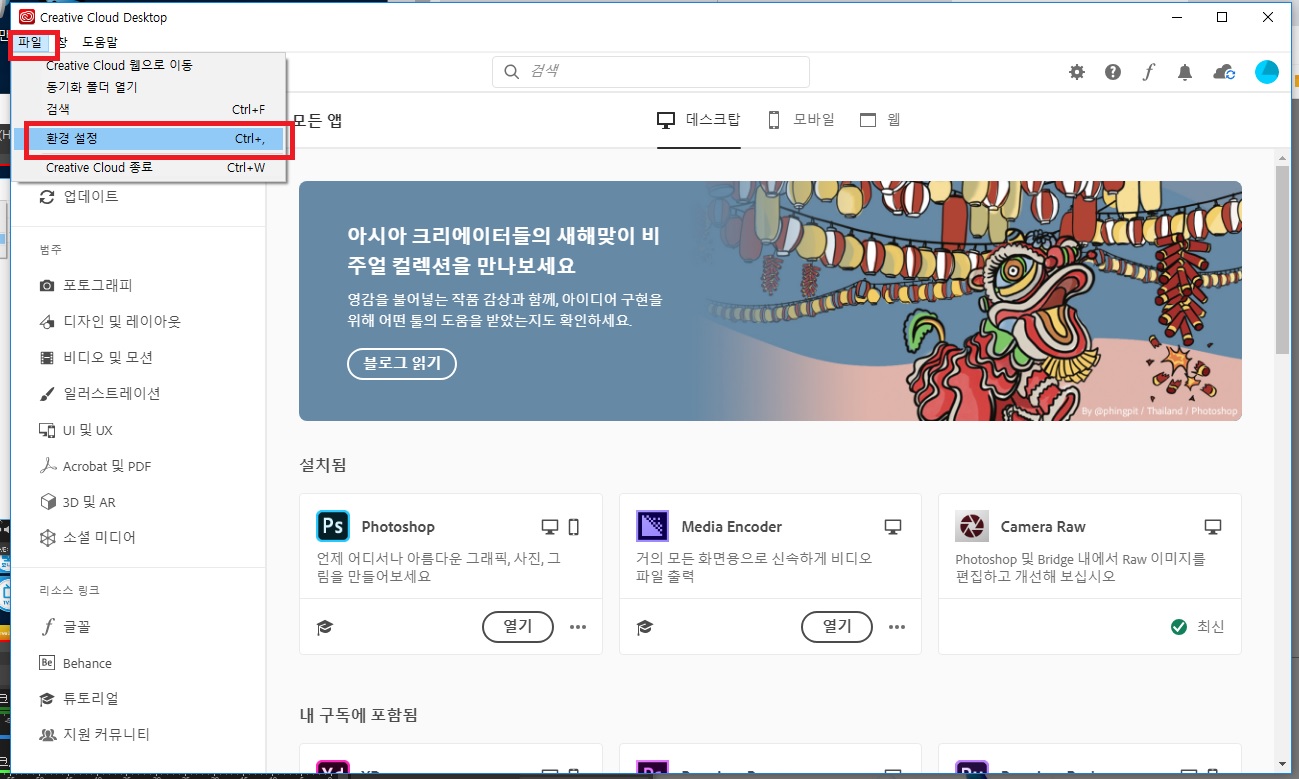Click the main content vertical scrollbar
Image resolution: width=1299 pixels, height=779 pixels.
[1282, 260]
